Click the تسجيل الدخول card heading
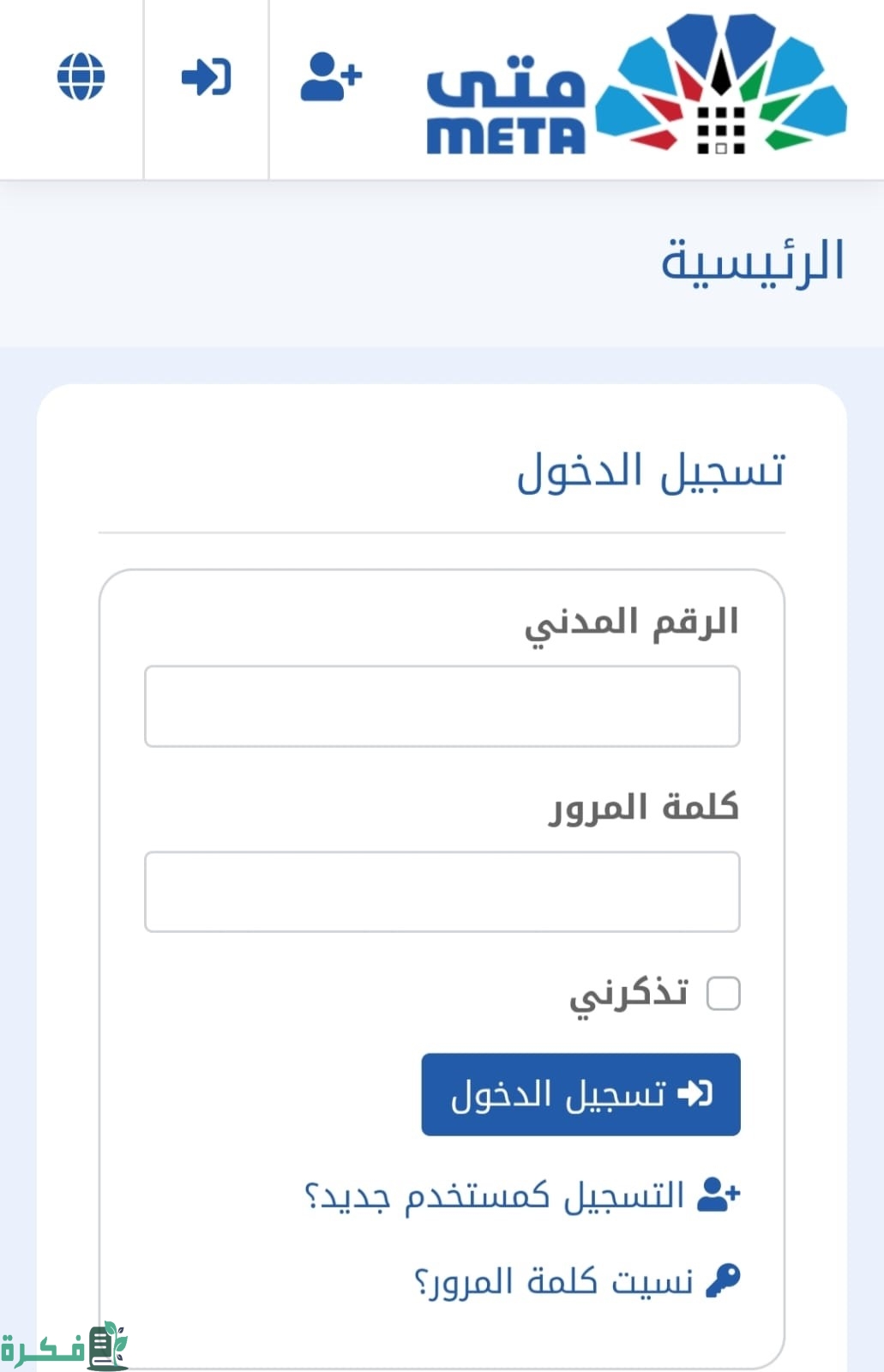Image resolution: width=884 pixels, height=1372 pixels. click(651, 471)
